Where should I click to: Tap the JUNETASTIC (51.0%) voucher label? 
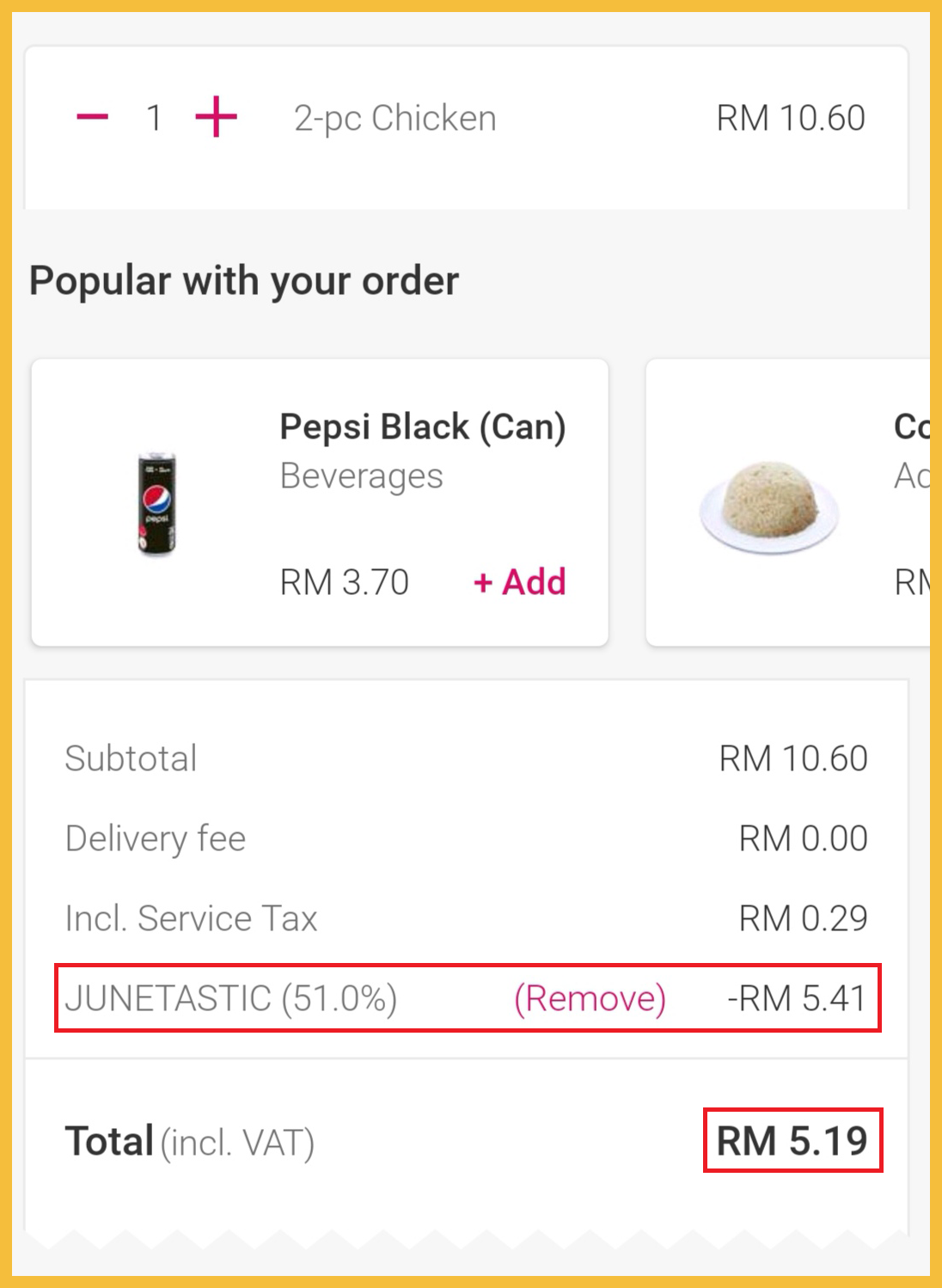[x=230, y=998]
